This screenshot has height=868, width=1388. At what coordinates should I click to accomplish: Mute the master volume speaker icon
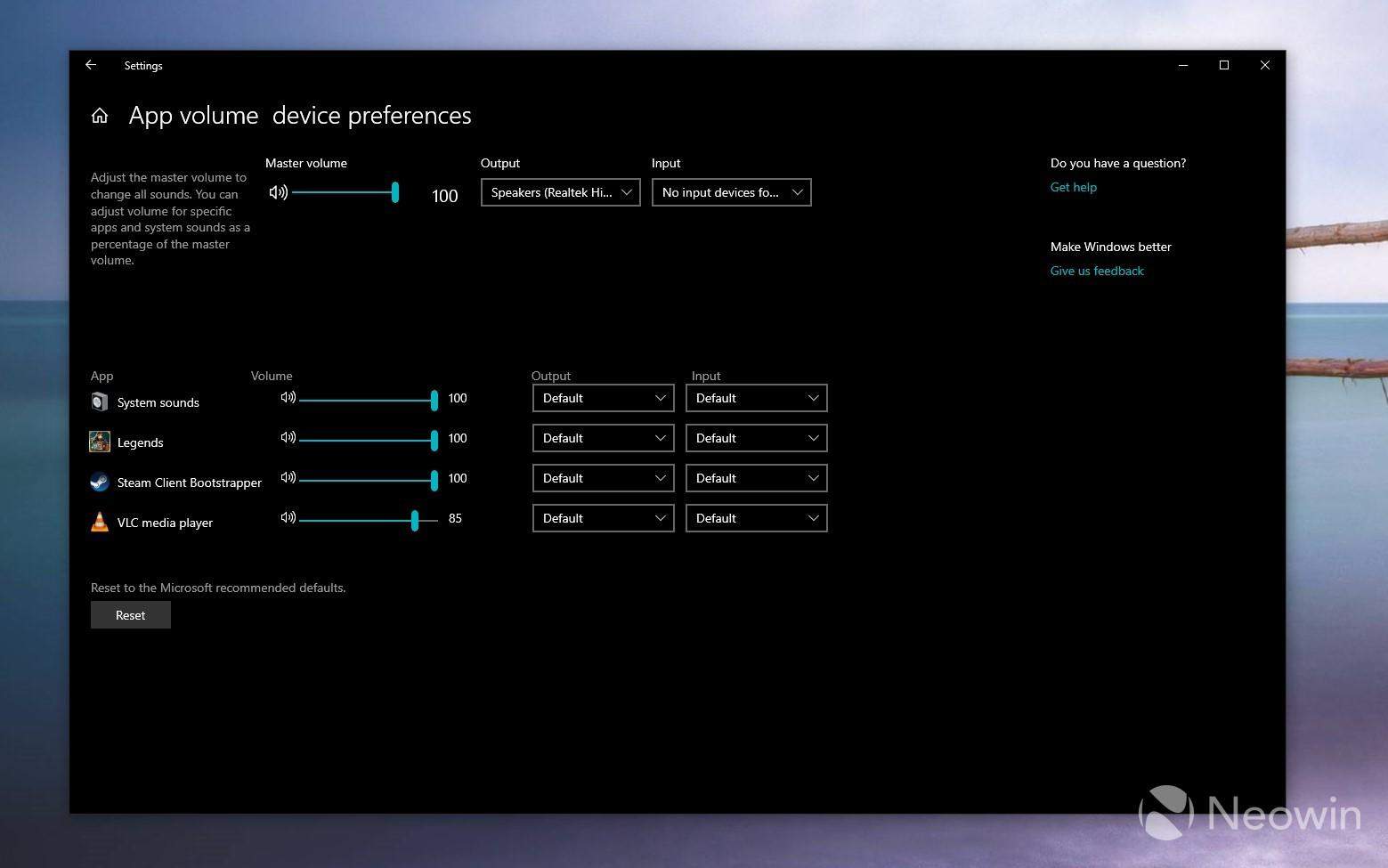(278, 192)
